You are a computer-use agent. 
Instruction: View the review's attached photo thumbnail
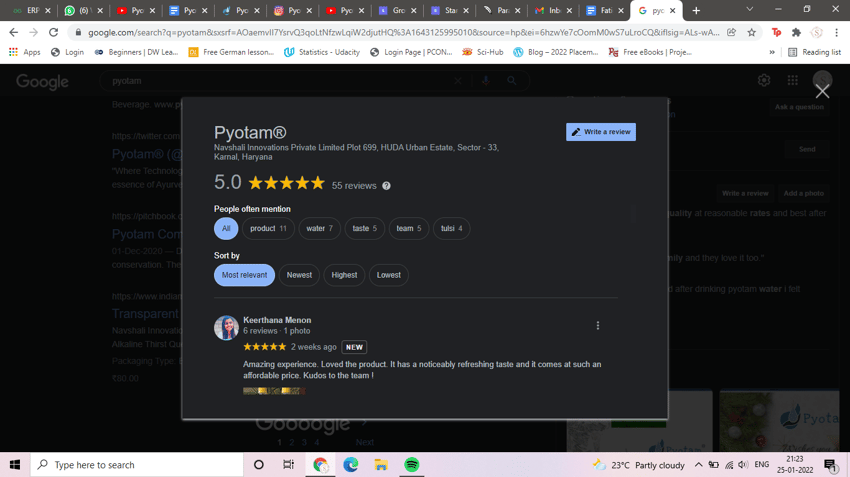tap(274, 391)
